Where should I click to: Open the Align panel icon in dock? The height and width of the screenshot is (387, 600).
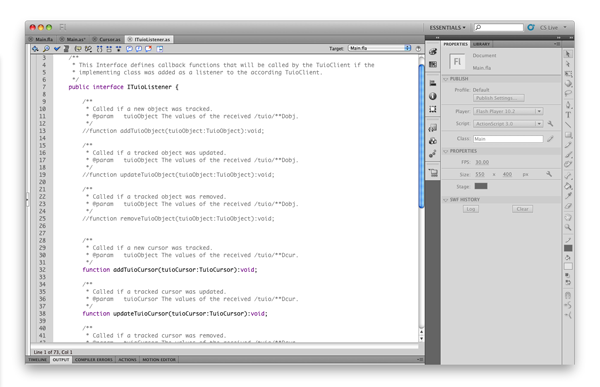433,83
